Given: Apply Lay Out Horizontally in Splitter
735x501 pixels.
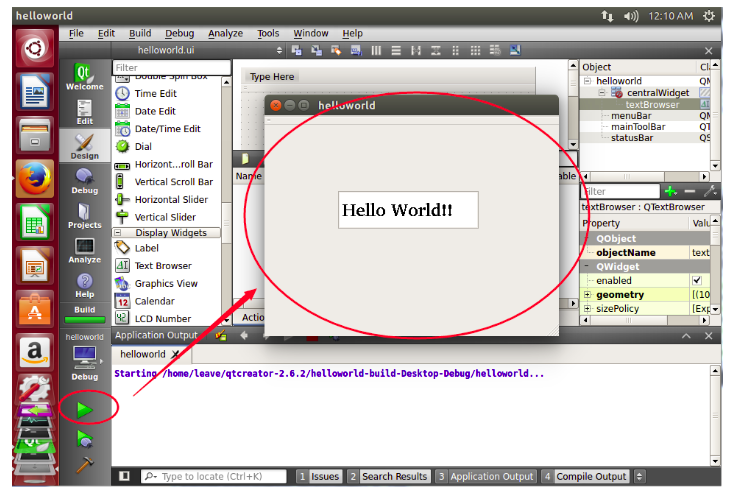Looking at the screenshot, I should click(416, 50).
